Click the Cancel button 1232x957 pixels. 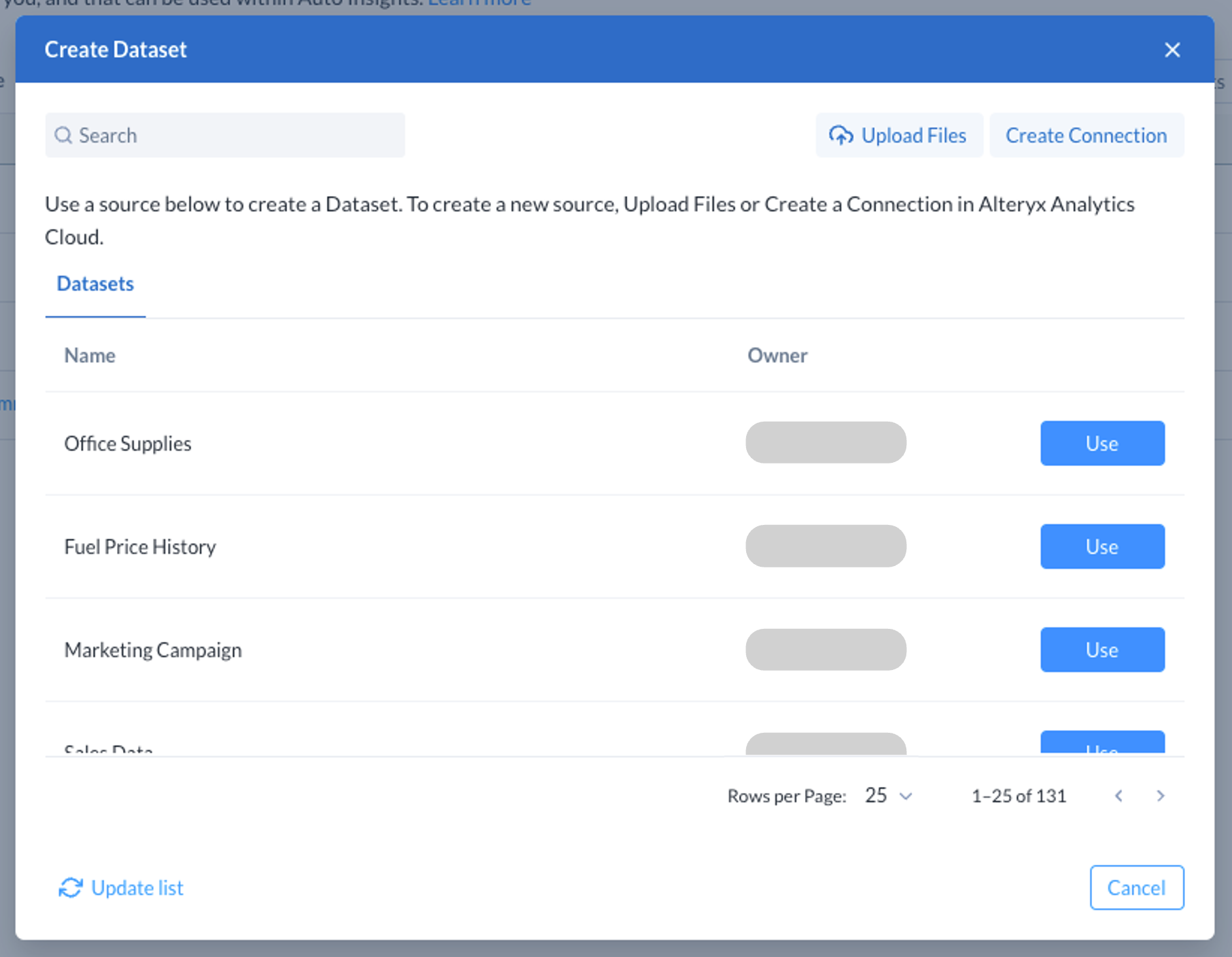[x=1136, y=888]
